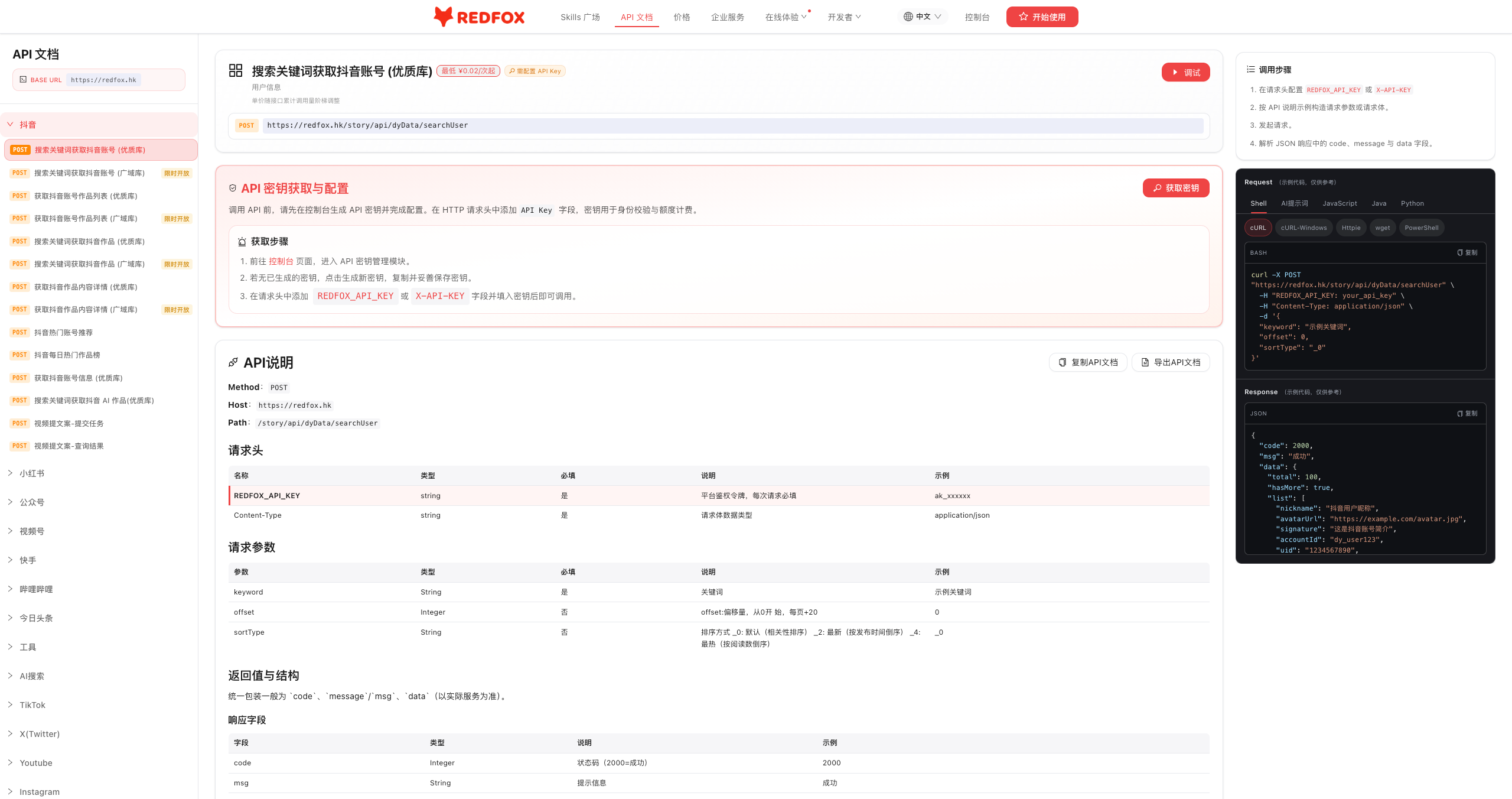1512x799 pixels.
Task: Open 搜索关键词获取抖音账号 (广域库) endpoint
Action: (100, 173)
